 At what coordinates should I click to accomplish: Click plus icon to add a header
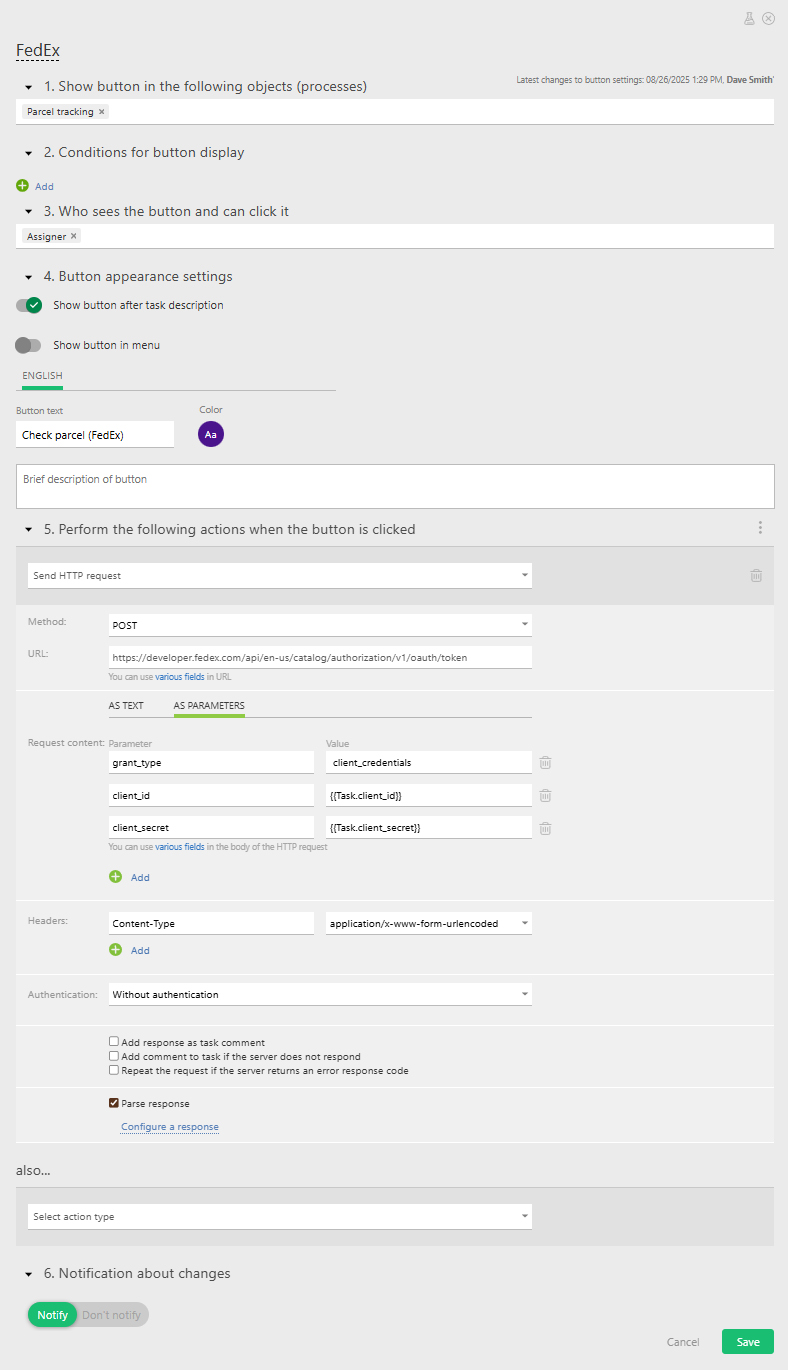pyautogui.click(x=115, y=949)
